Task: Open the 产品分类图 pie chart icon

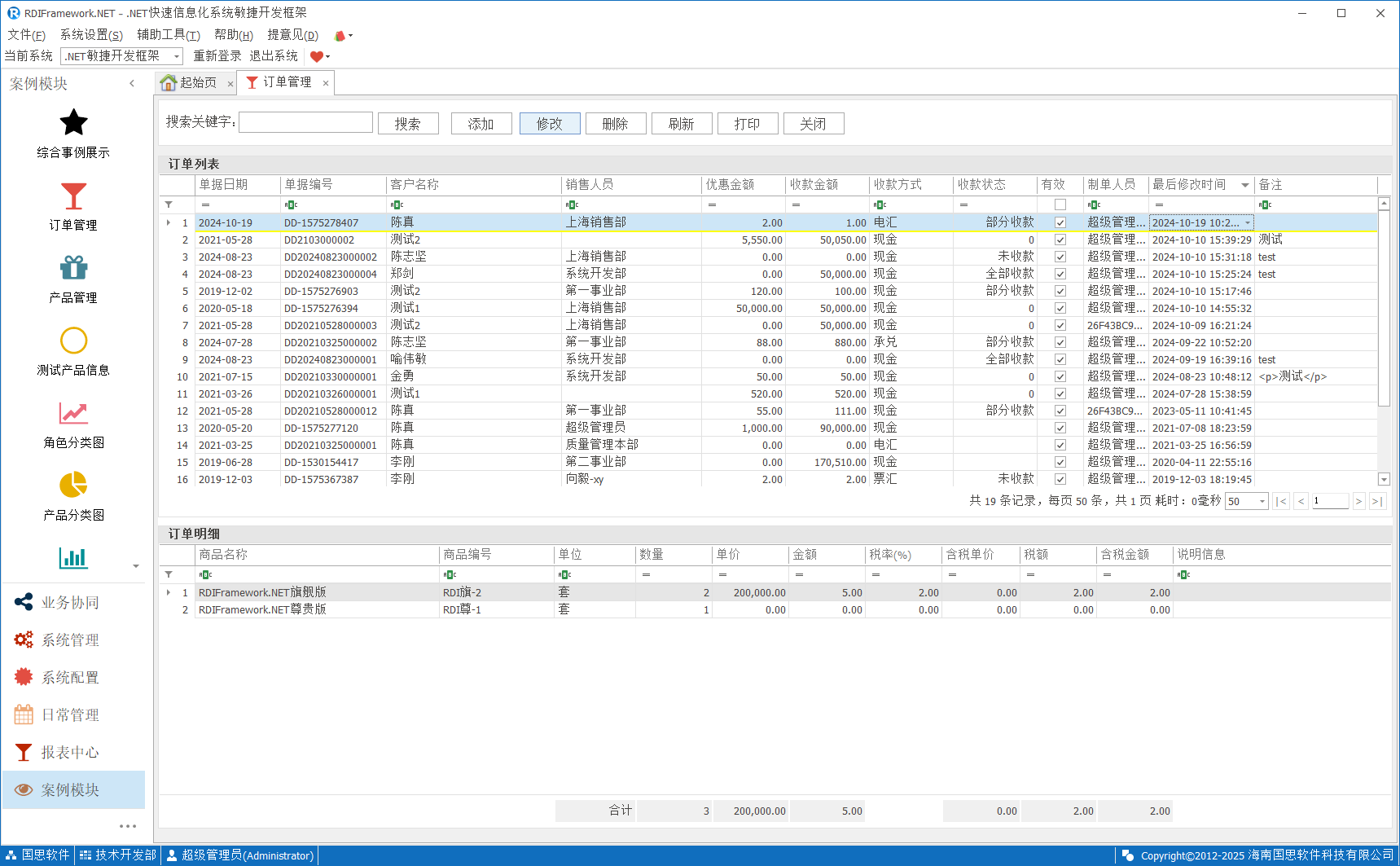Action: click(73, 485)
